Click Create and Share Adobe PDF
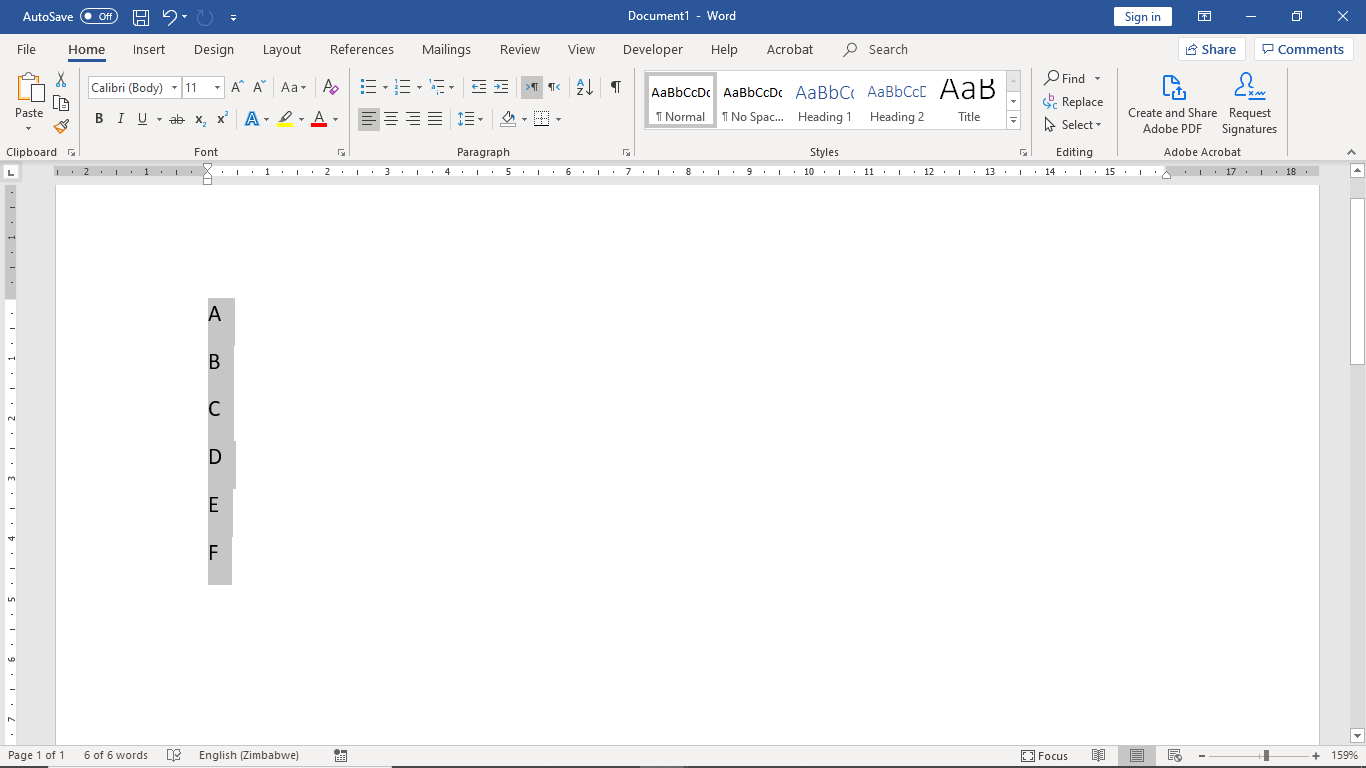Screen dimensions: 1366x768 pyautogui.click(x=1173, y=104)
